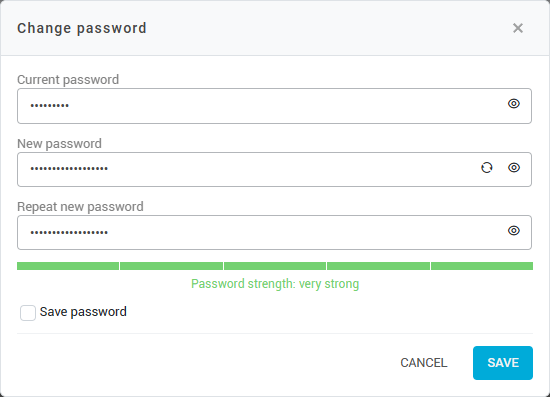Click the second strength meter segment
The height and width of the screenshot is (397, 550).
click(172, 266)
